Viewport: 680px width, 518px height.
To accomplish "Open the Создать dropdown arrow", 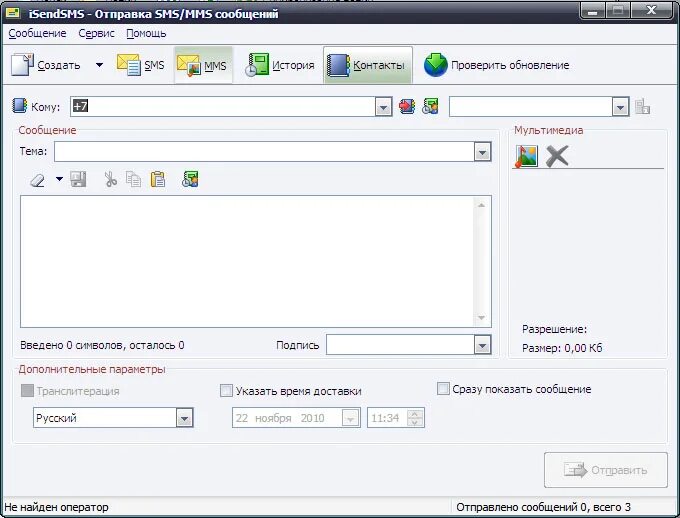I will pos(99,65).
